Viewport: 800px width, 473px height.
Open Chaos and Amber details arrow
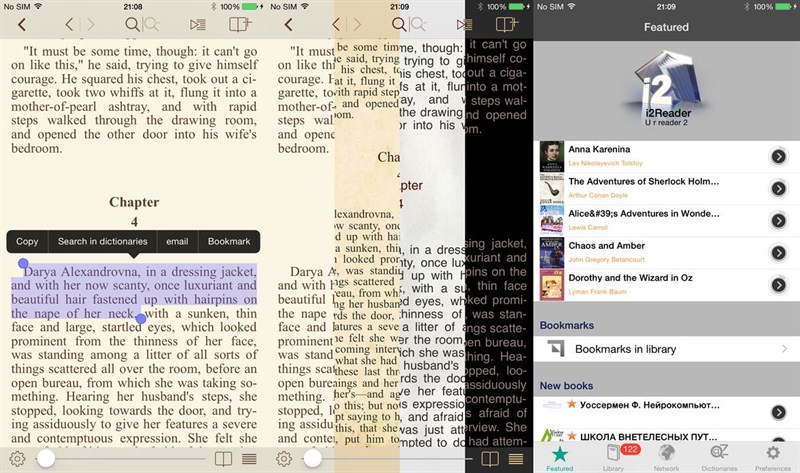(x=778, y=253)
